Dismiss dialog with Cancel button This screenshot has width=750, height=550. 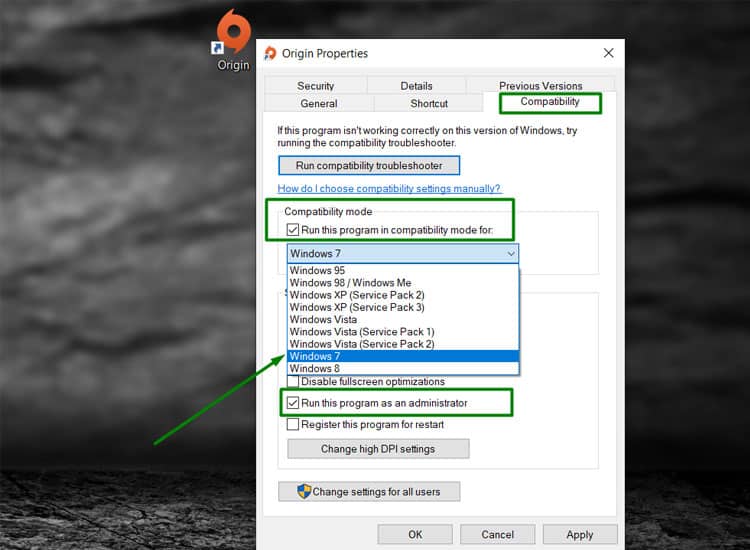[497, 534]
